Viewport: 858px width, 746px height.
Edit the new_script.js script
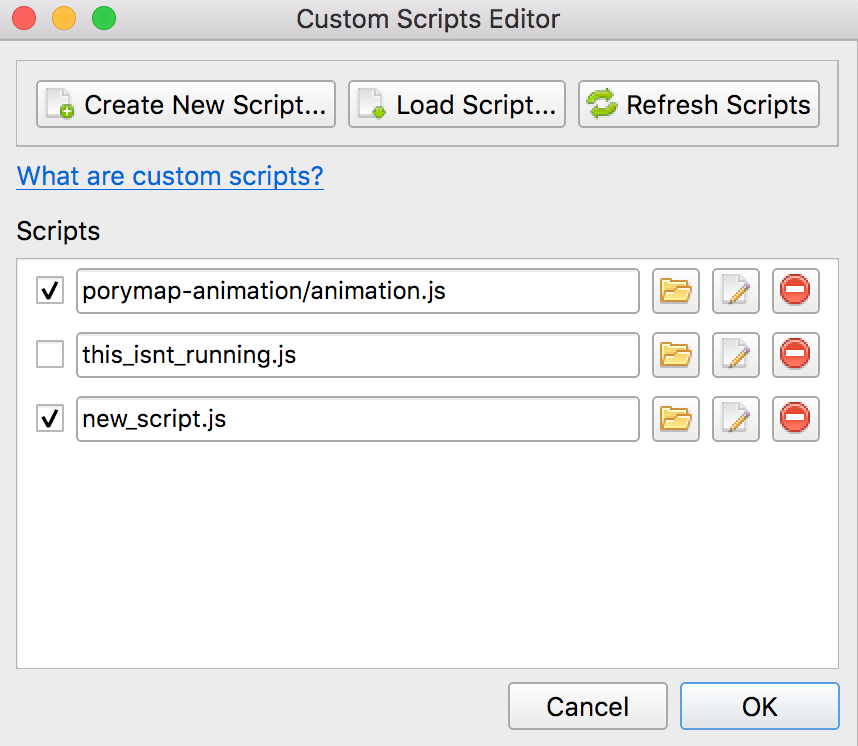(735, 419)
